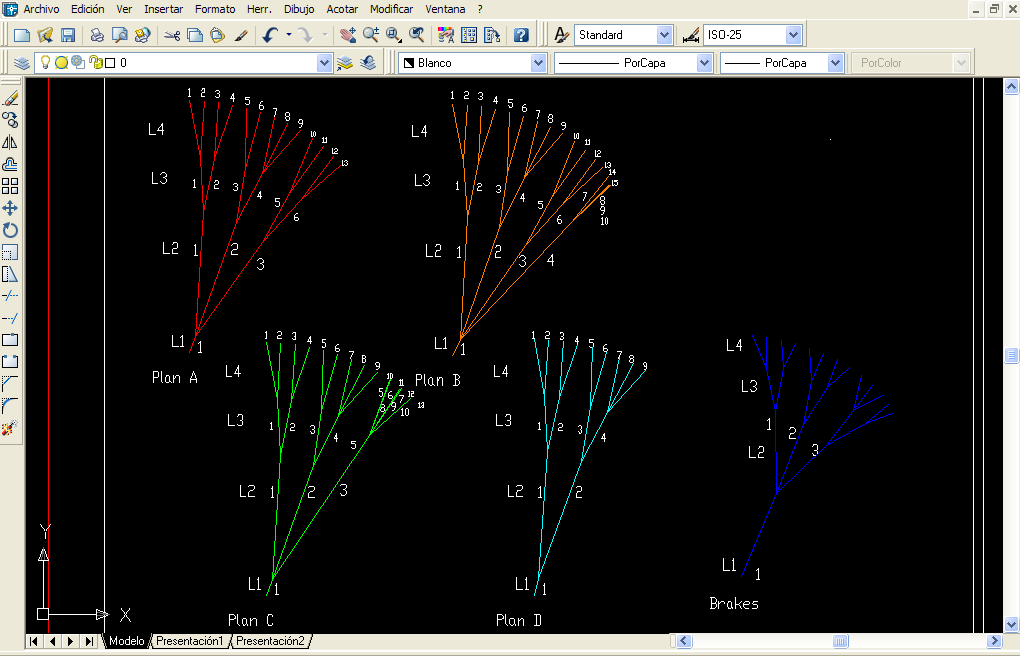
Task: Open the Undo history dropdown arrow
Action: 289,35
